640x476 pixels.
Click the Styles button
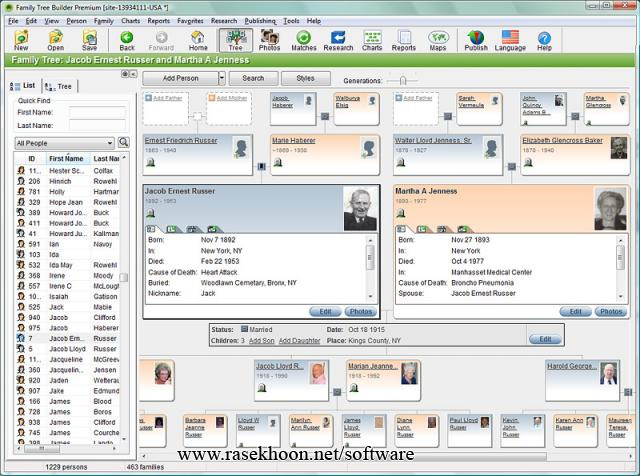pyautogui.click(x=305, y=78)
